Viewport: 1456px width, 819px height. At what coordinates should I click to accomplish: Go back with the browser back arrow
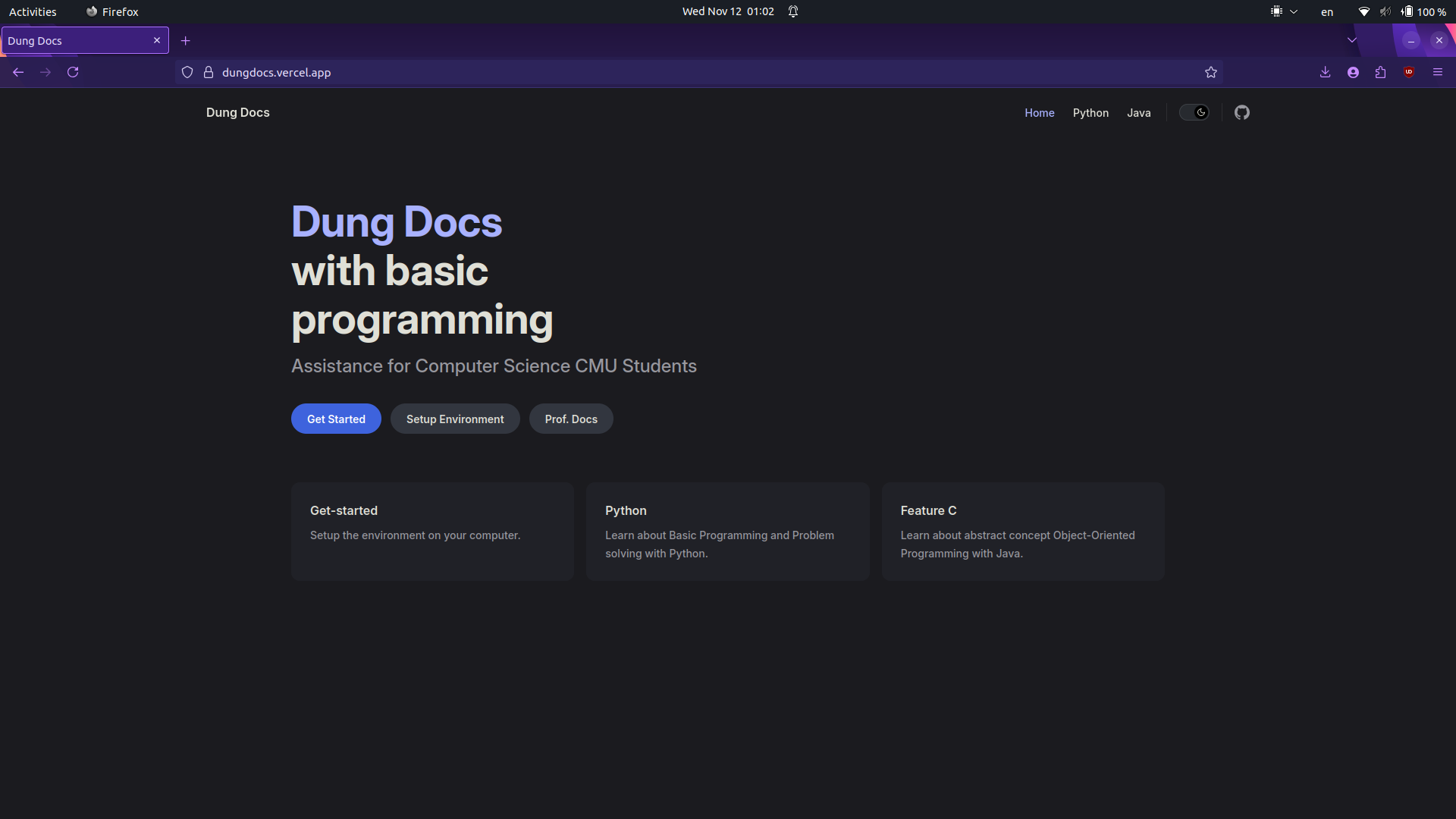click(x=18, y=72)
